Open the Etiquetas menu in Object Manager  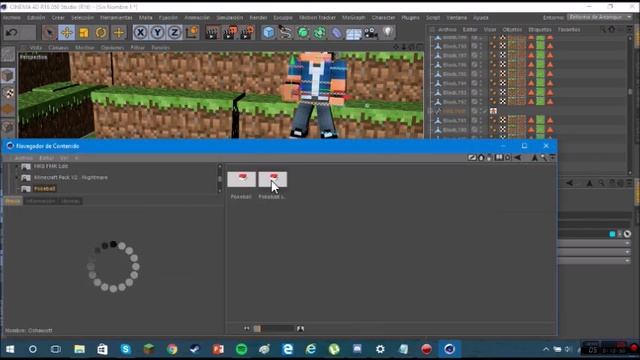tap(540, 30)
